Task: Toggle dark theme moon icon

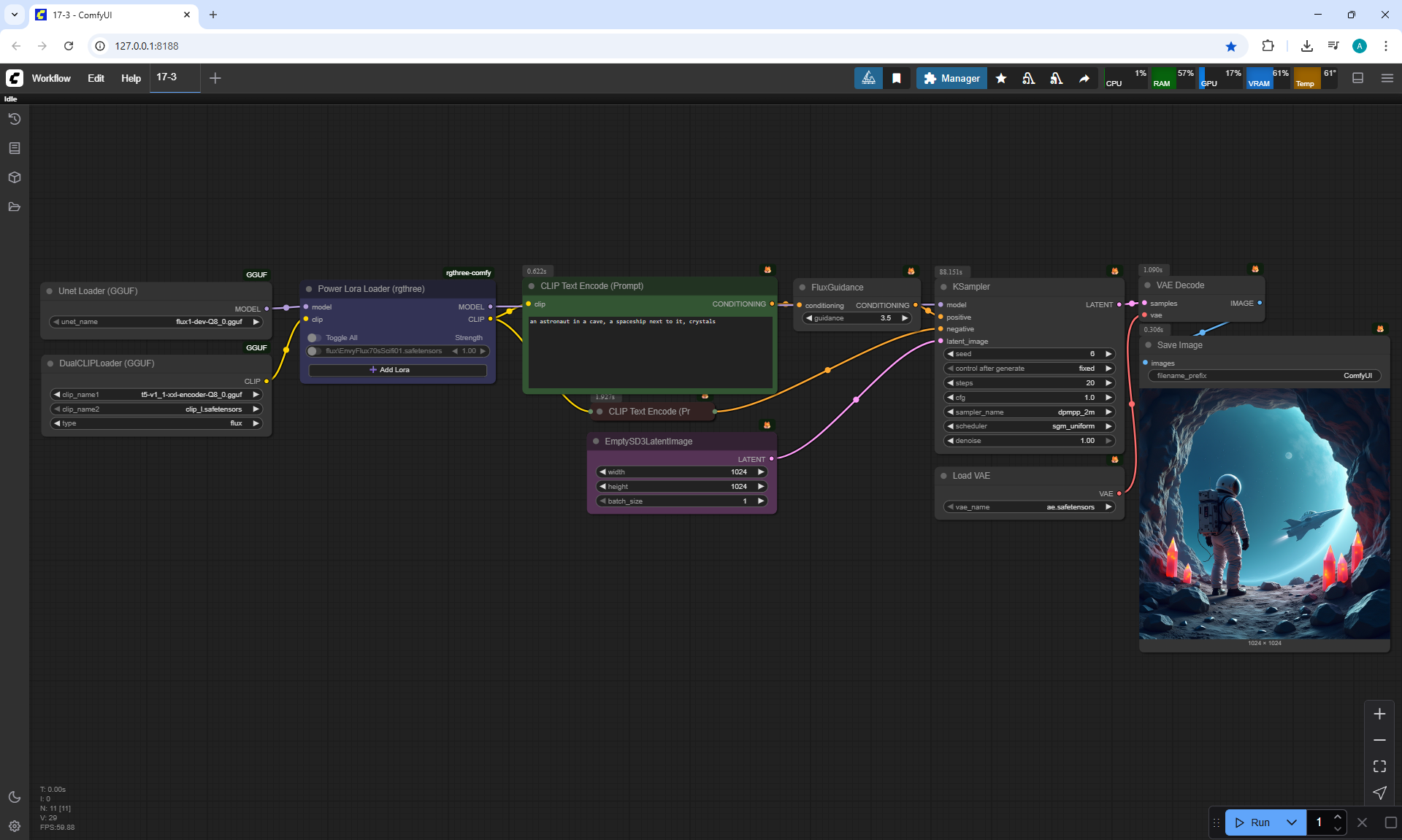Action: pyautogui.click(x=14, y=797)
